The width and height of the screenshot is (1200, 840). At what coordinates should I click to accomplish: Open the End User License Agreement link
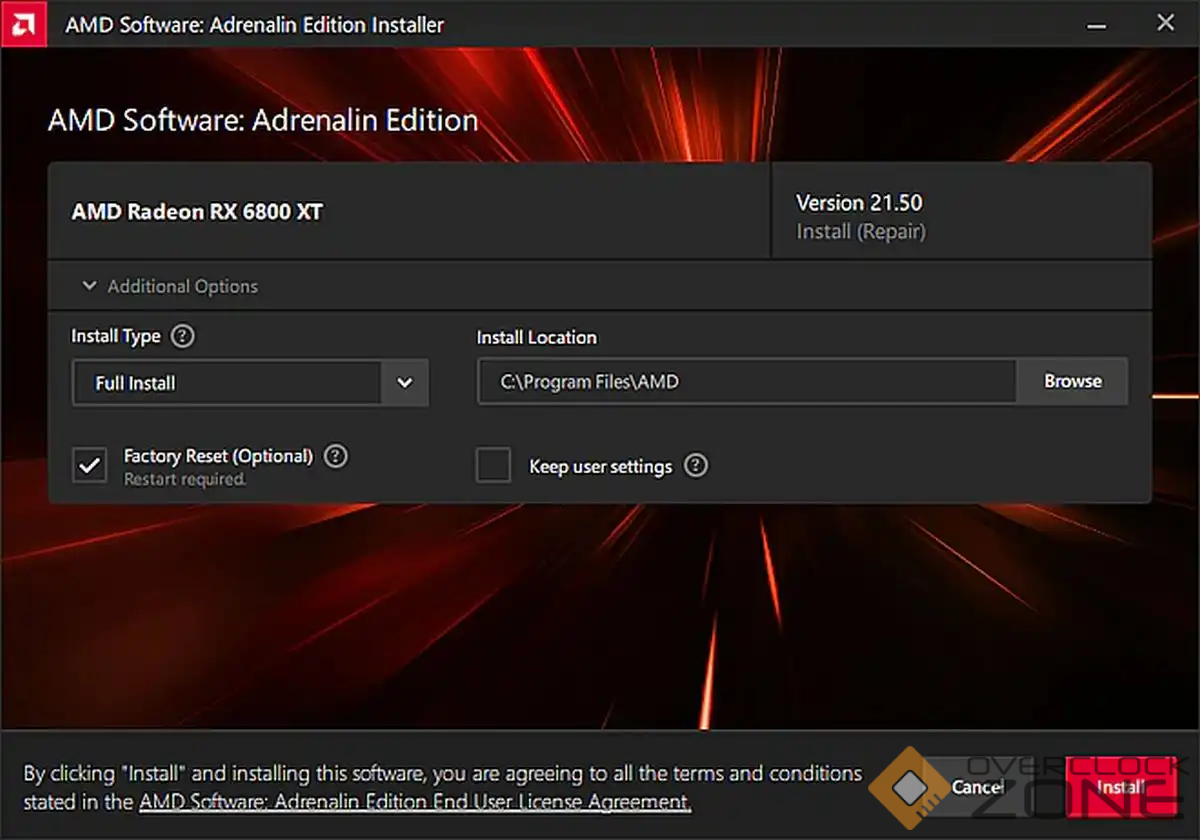point(414,801)
